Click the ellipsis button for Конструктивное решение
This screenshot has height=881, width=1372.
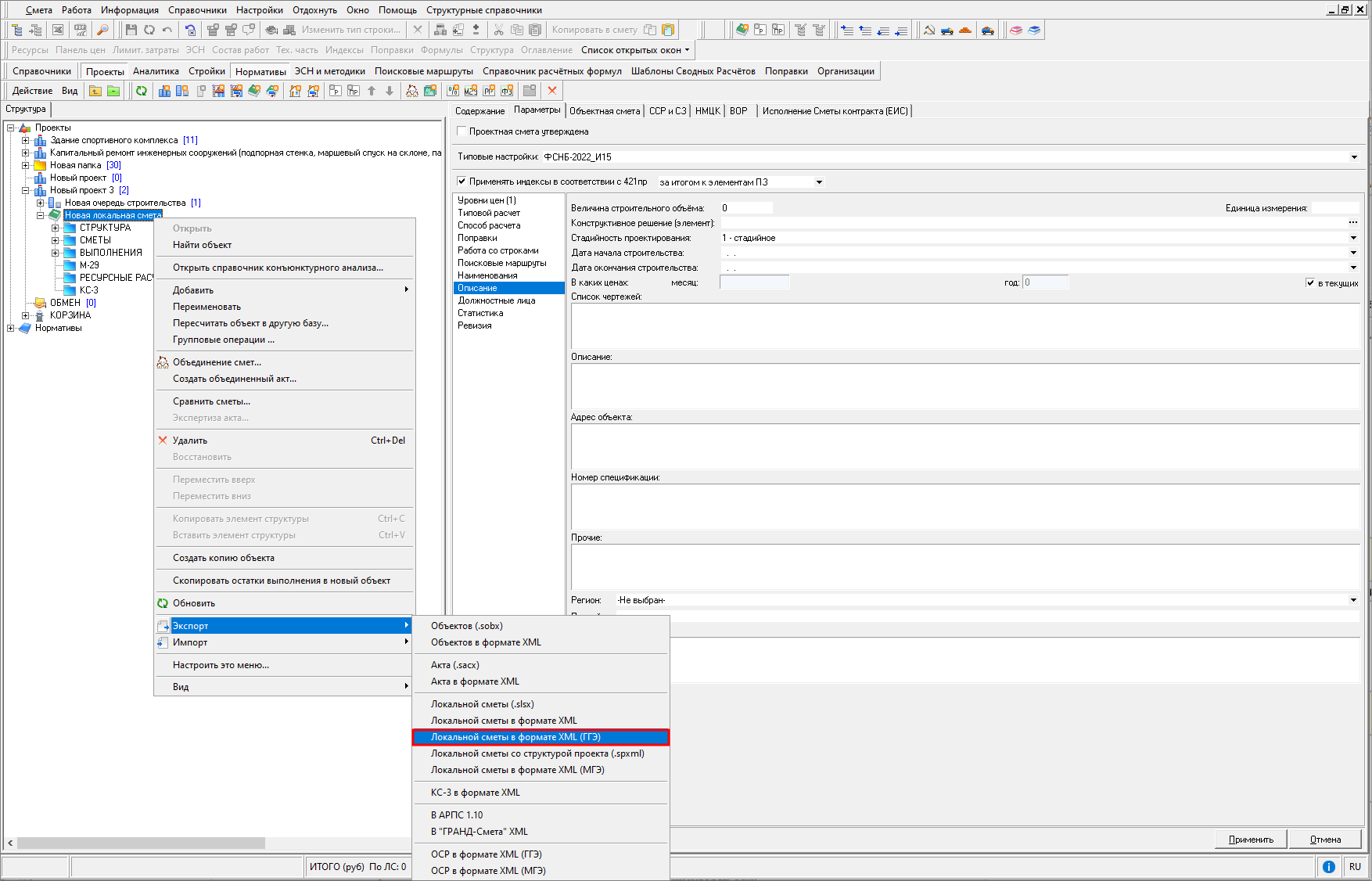click(1353, 223)
